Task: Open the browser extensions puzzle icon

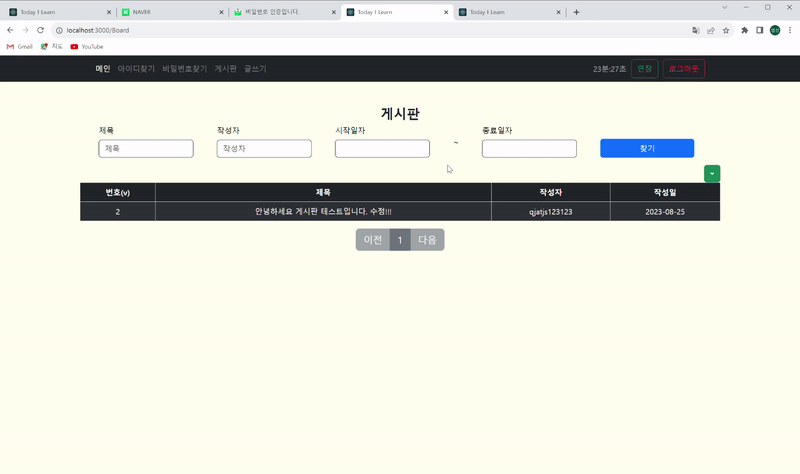Action: [x=744, y=30]
